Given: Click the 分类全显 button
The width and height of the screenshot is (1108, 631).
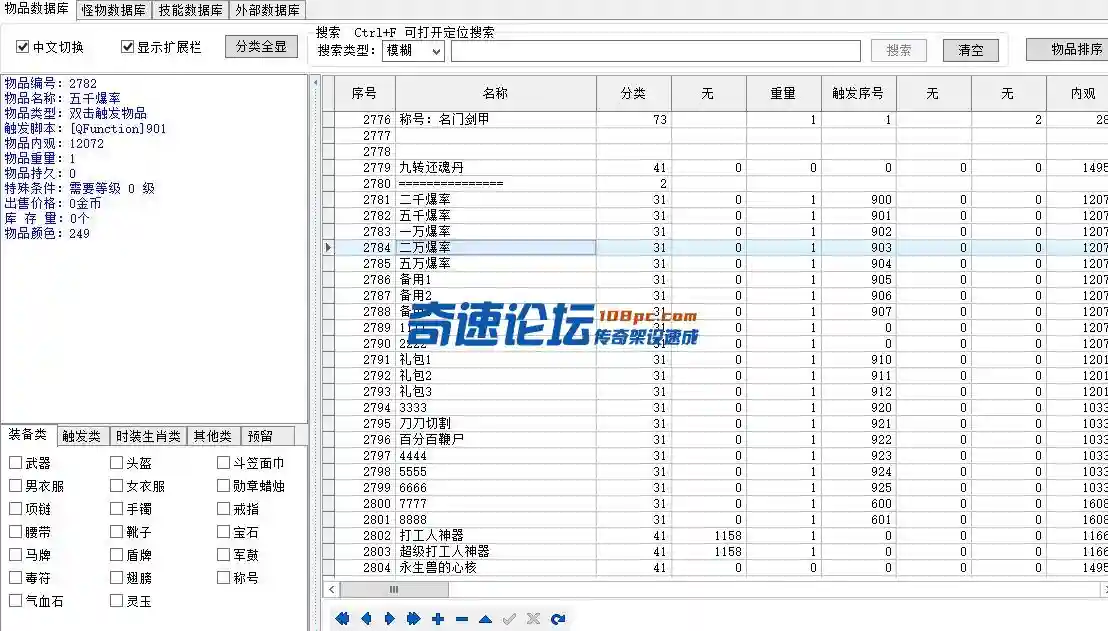Looking at the screenshot, I should tap(261, 47).
